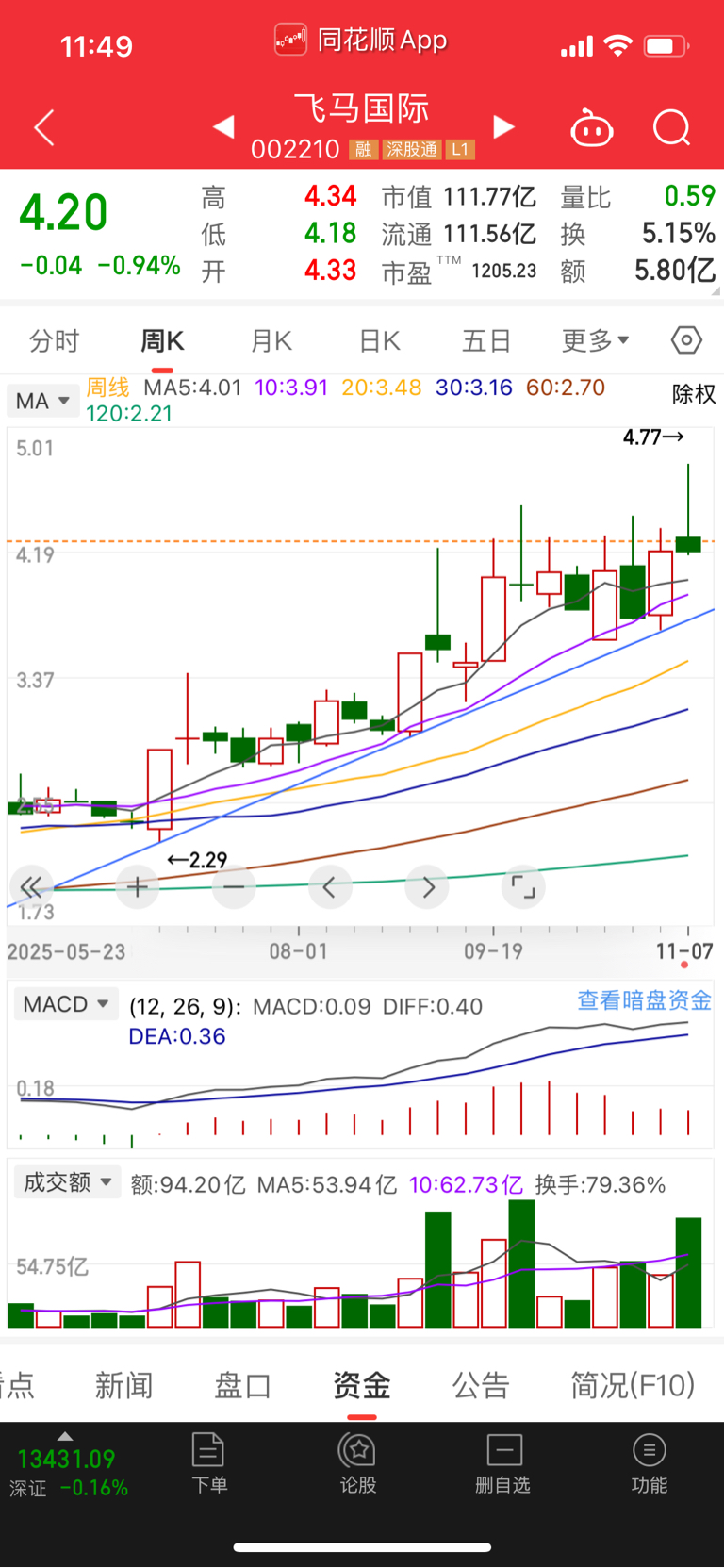The image size is (724, 1568).
Task: Go back with the left chevron
Action: click(x=44, y=127)
